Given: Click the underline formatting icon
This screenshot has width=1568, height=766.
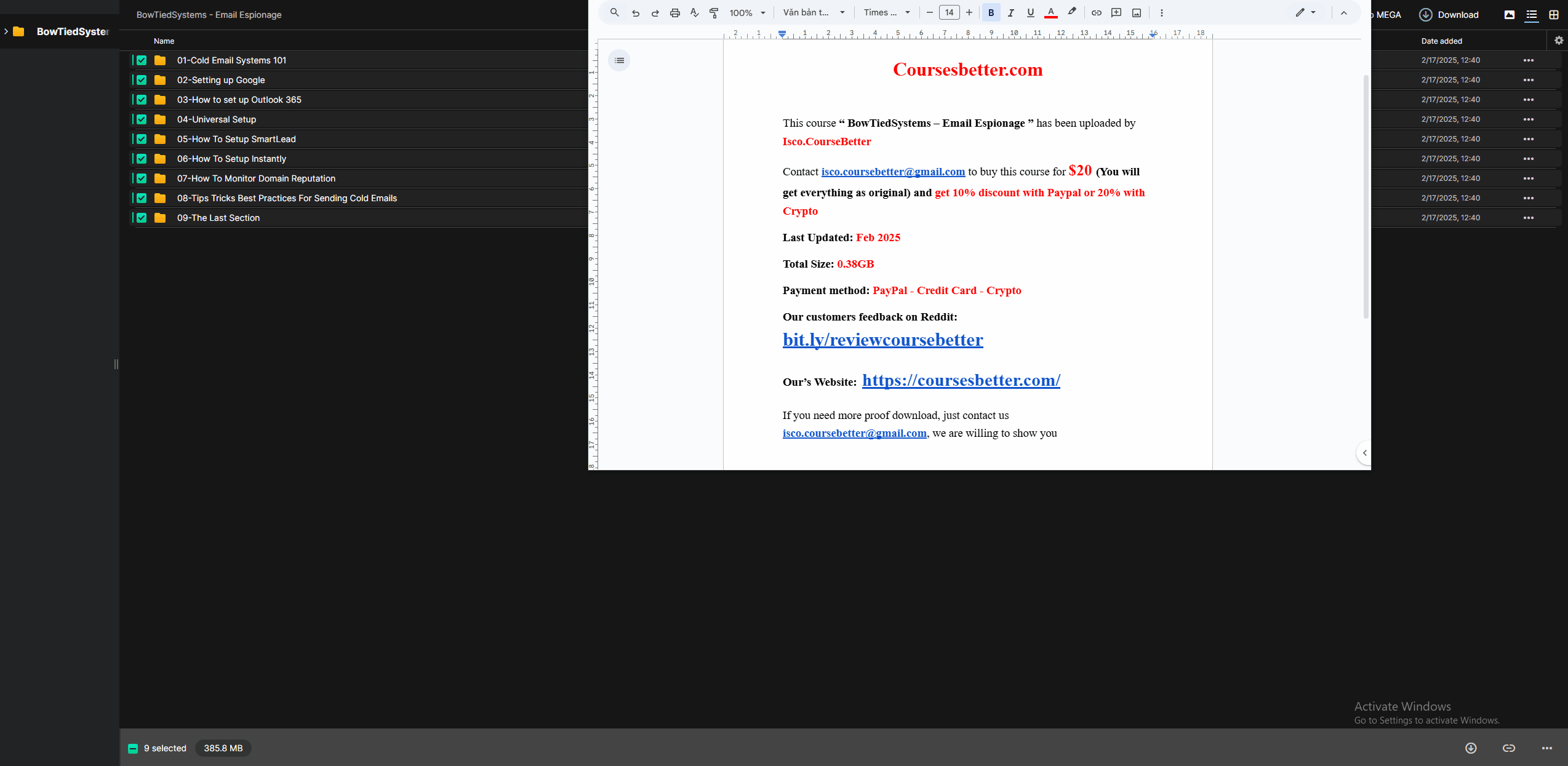Looking at the screenshot, I should click(1030, 13).
